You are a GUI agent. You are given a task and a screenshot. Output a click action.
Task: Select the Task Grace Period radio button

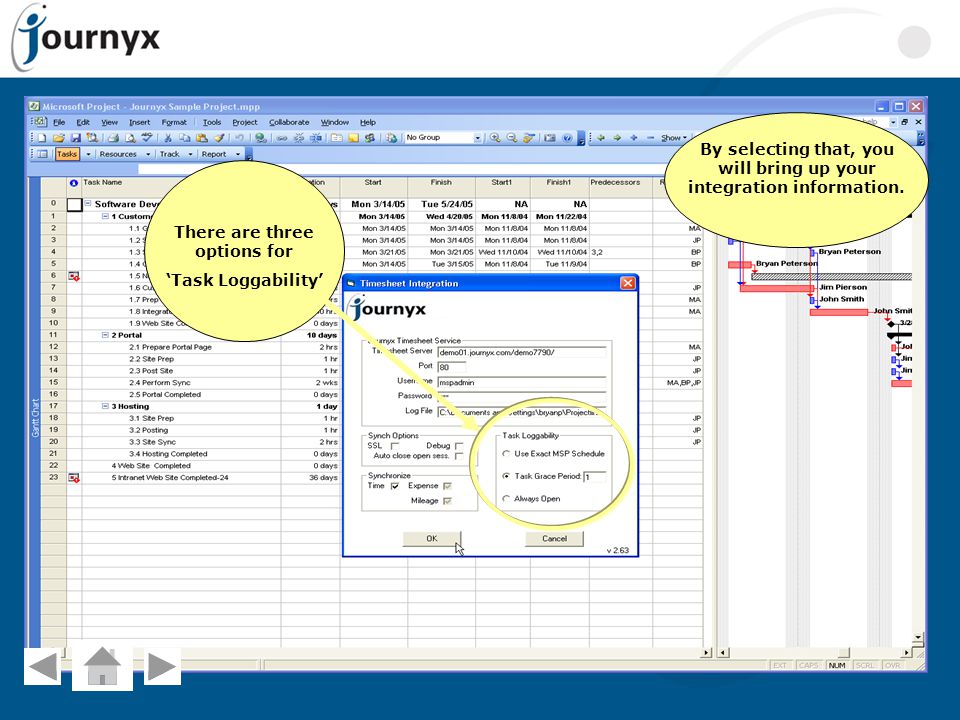pos(506,476)
